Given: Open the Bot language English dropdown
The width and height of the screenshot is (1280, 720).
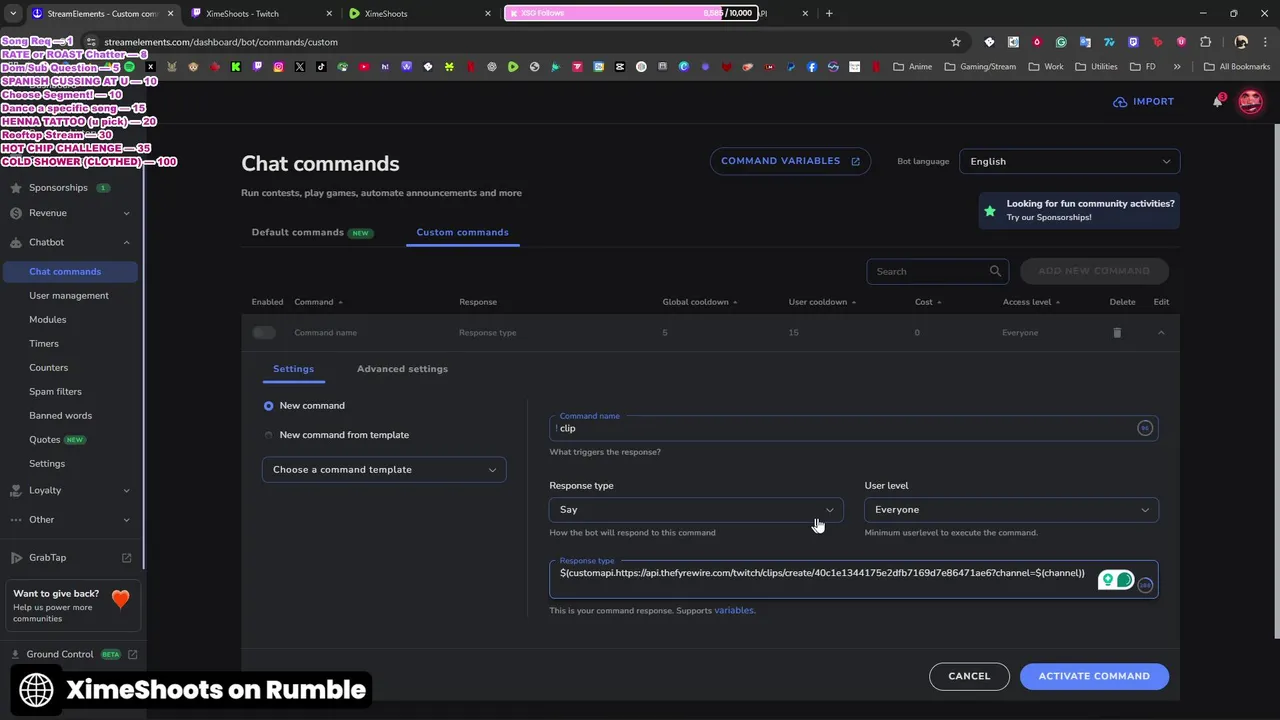Looking at the screenshot, I should [1069, 161].
